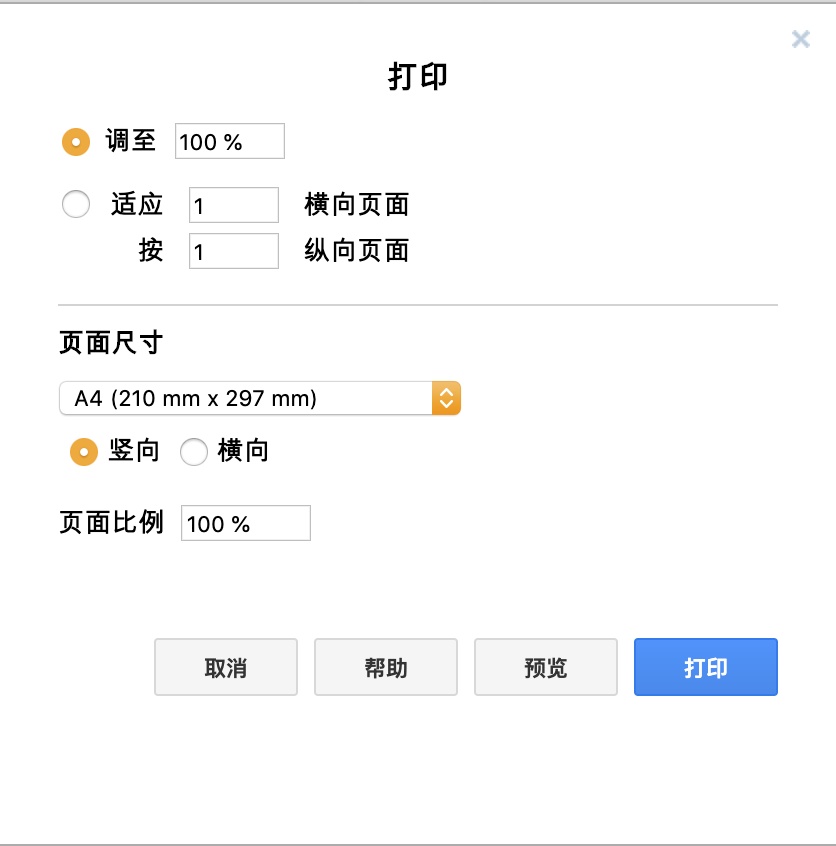
Task: Click the 横向页面 page count field
Action: click(x=234, y=205)
